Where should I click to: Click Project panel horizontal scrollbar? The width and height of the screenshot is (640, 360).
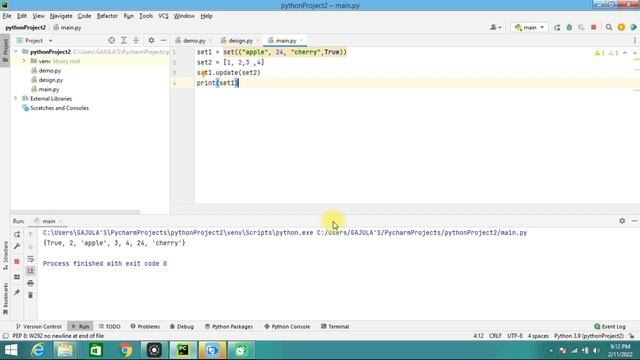pos(75,212)
